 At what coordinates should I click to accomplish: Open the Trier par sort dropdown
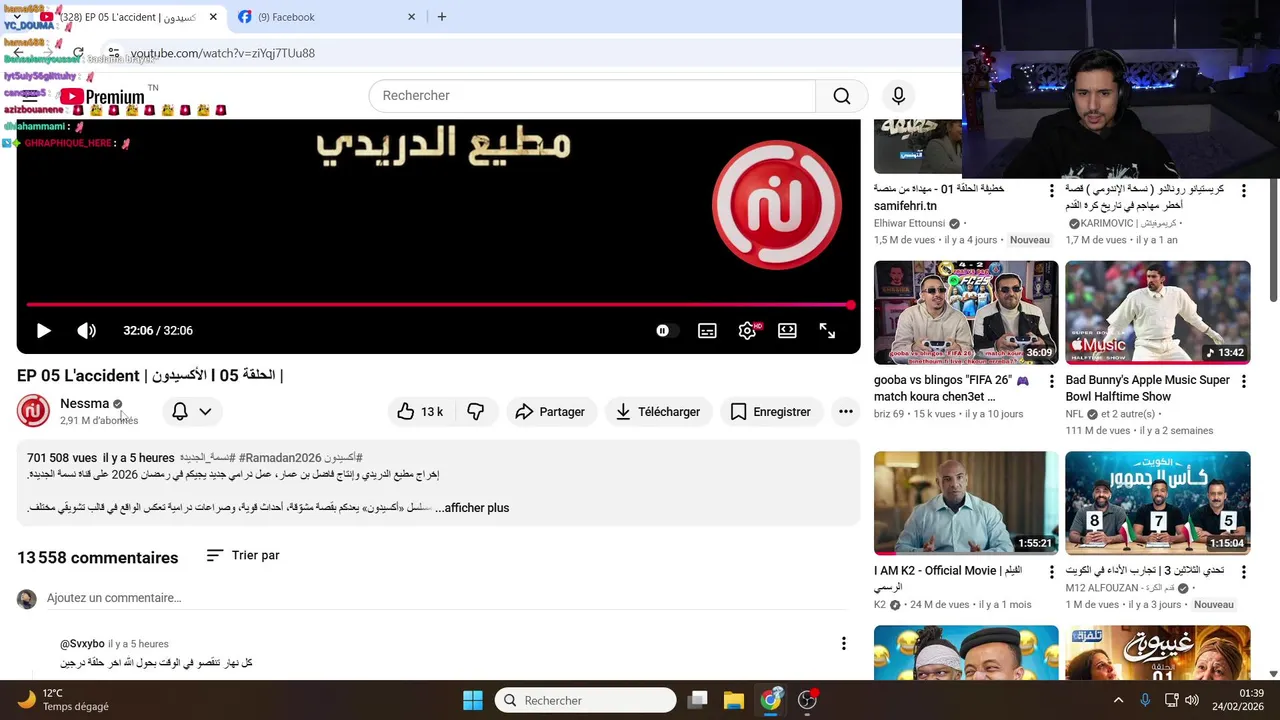(243, 555)
